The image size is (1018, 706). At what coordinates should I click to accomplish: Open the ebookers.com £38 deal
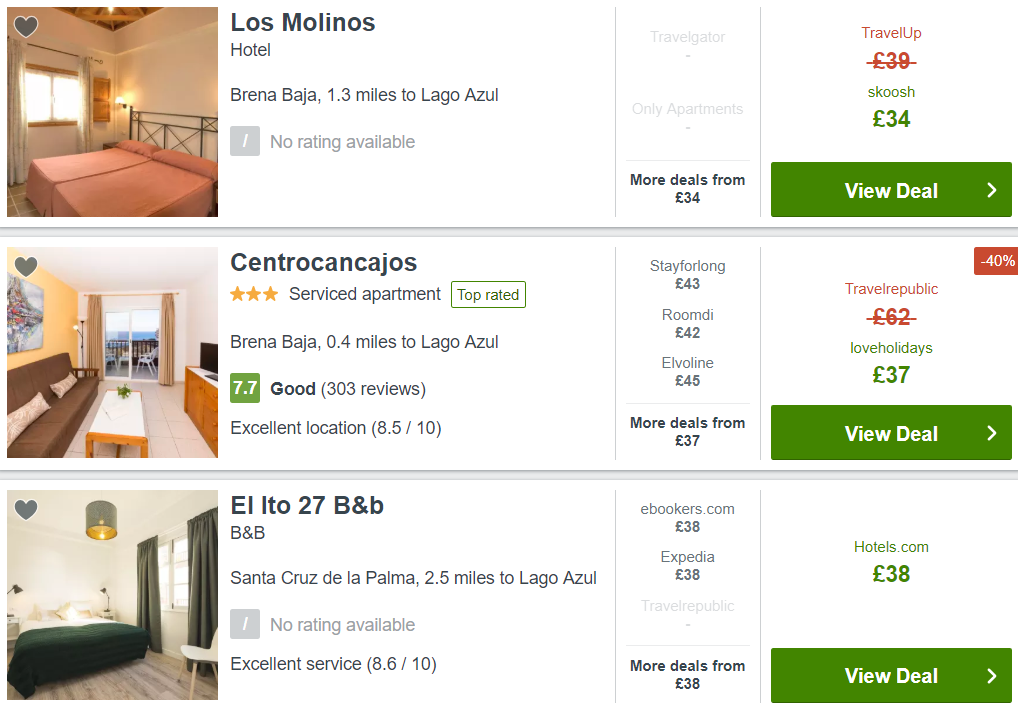pos(687,518)
